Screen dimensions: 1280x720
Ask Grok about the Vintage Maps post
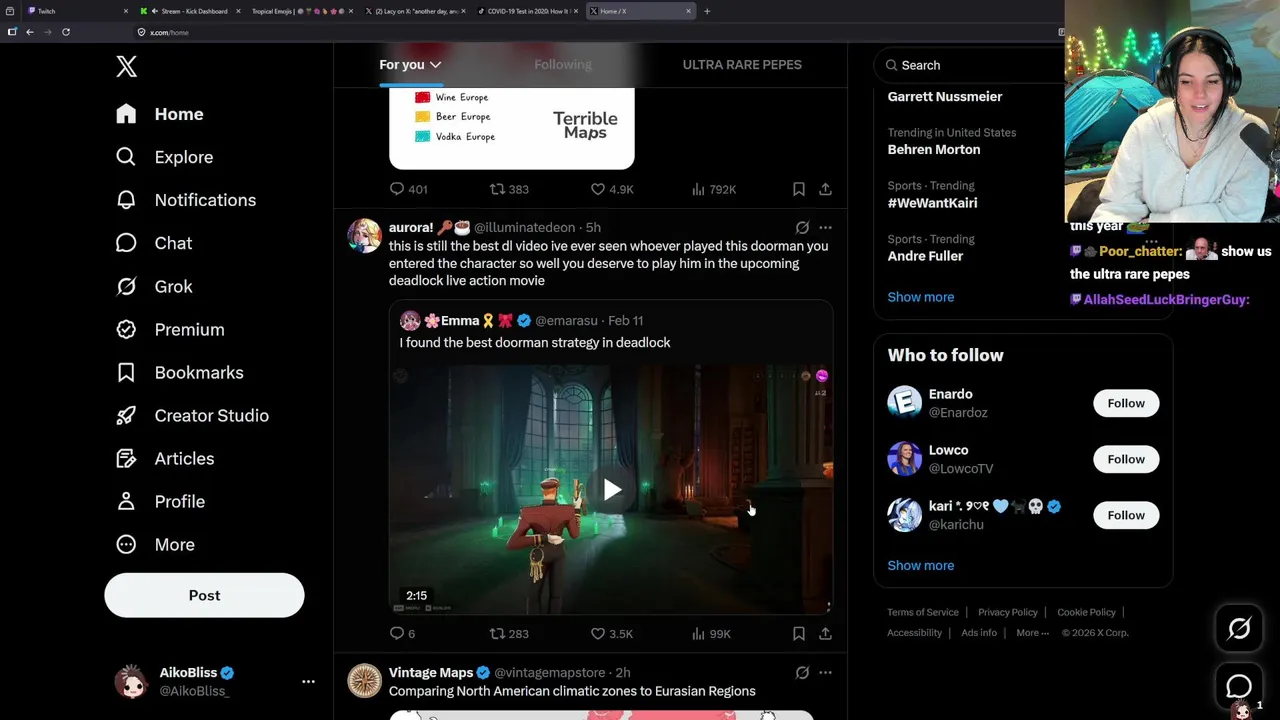(x=802, y=673)
